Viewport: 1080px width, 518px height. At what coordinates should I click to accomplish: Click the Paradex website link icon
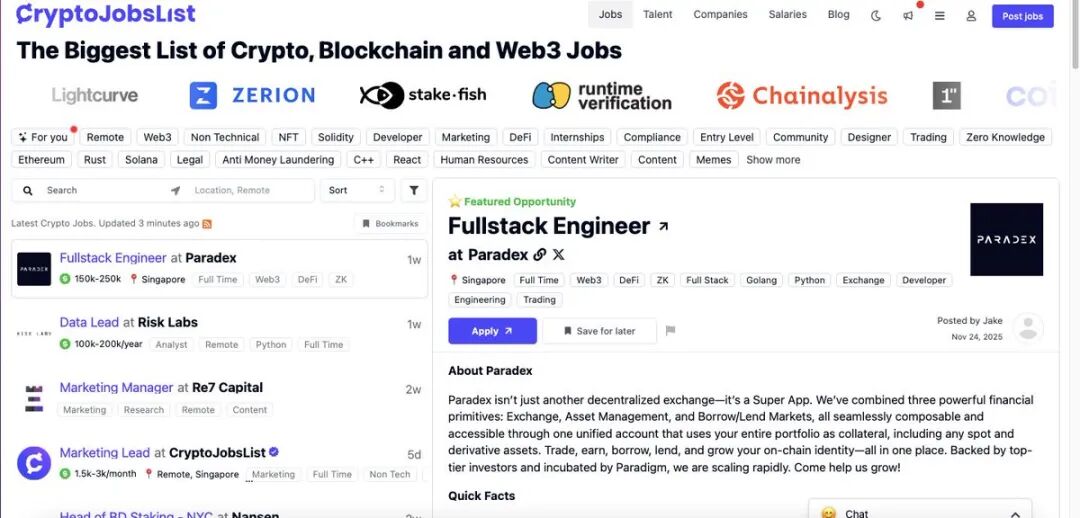(540, 255)
